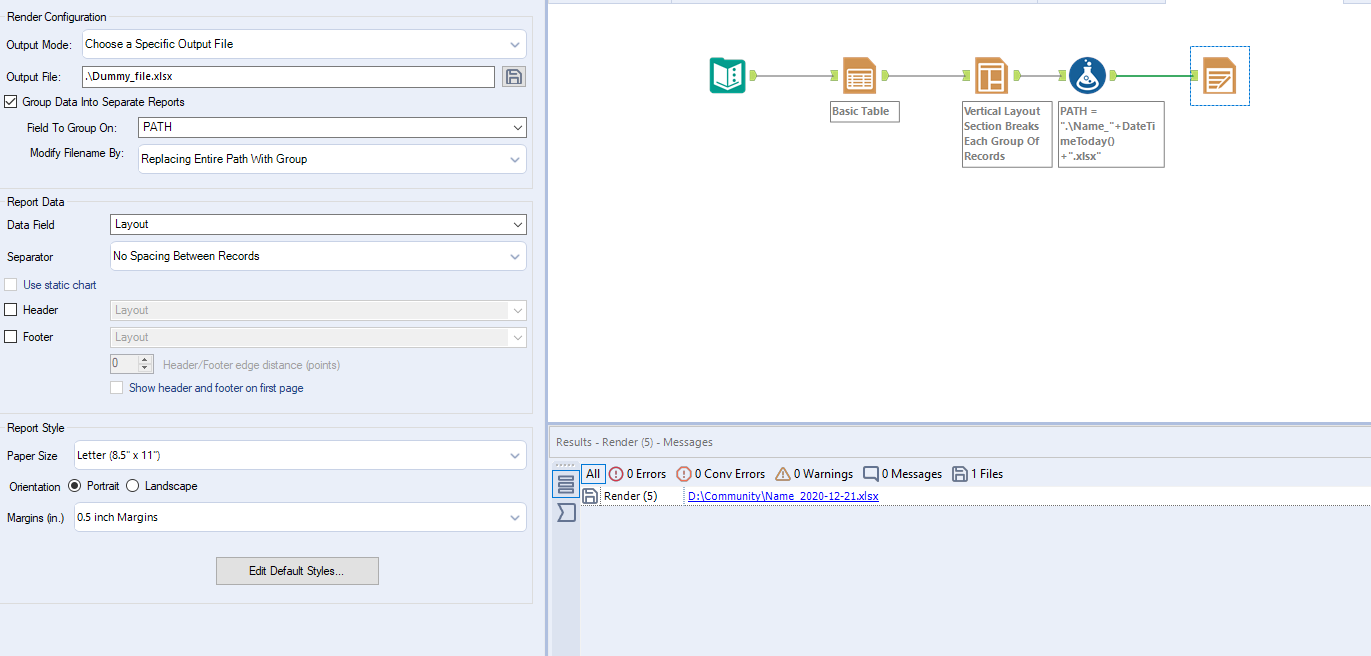Click the Edit Default Styles button
The height and width of the screenshot is (656, 1371).
[297, 570]
